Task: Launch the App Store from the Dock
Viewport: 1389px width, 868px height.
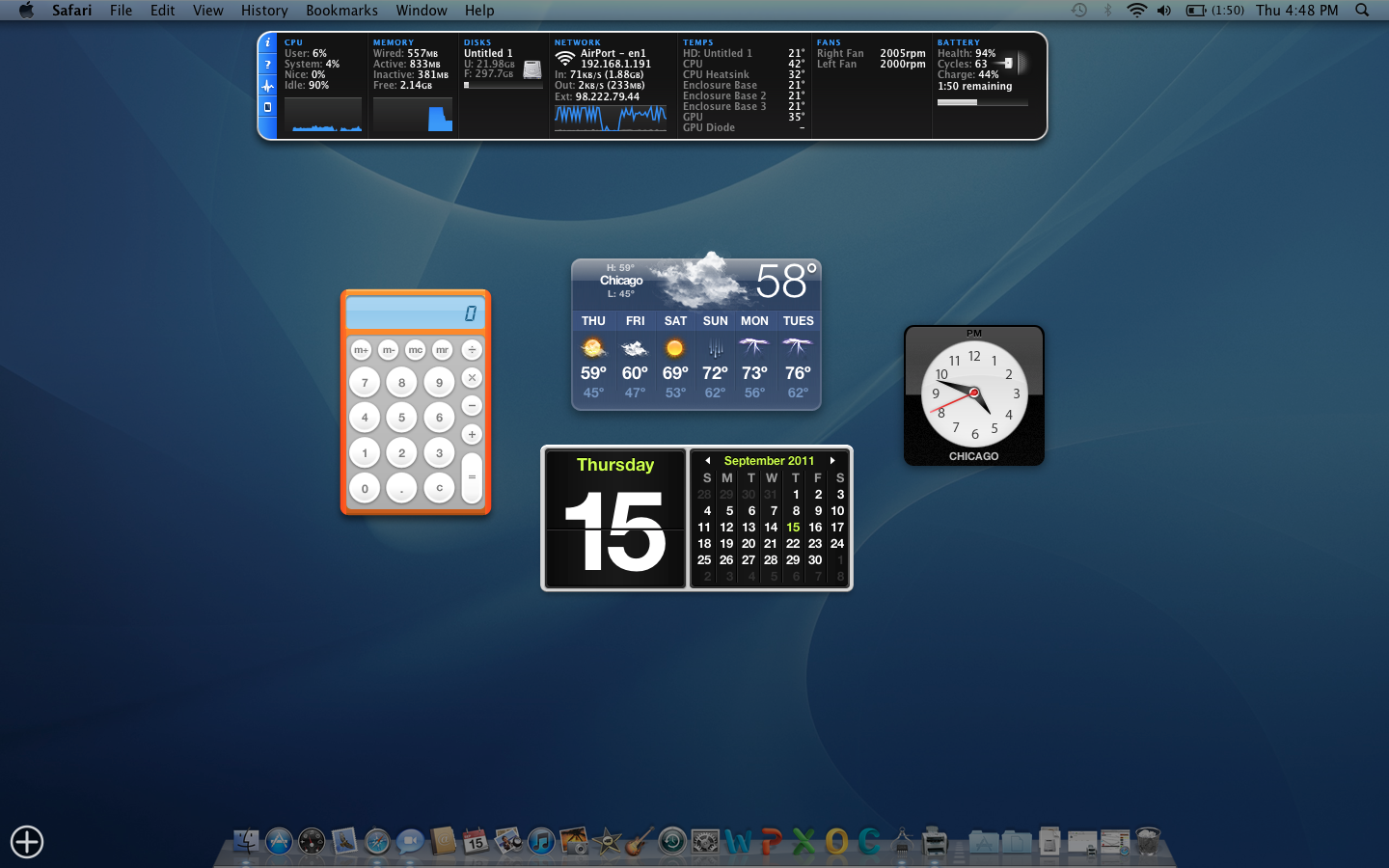Action: pyautogui.click(x=279, y=842)
